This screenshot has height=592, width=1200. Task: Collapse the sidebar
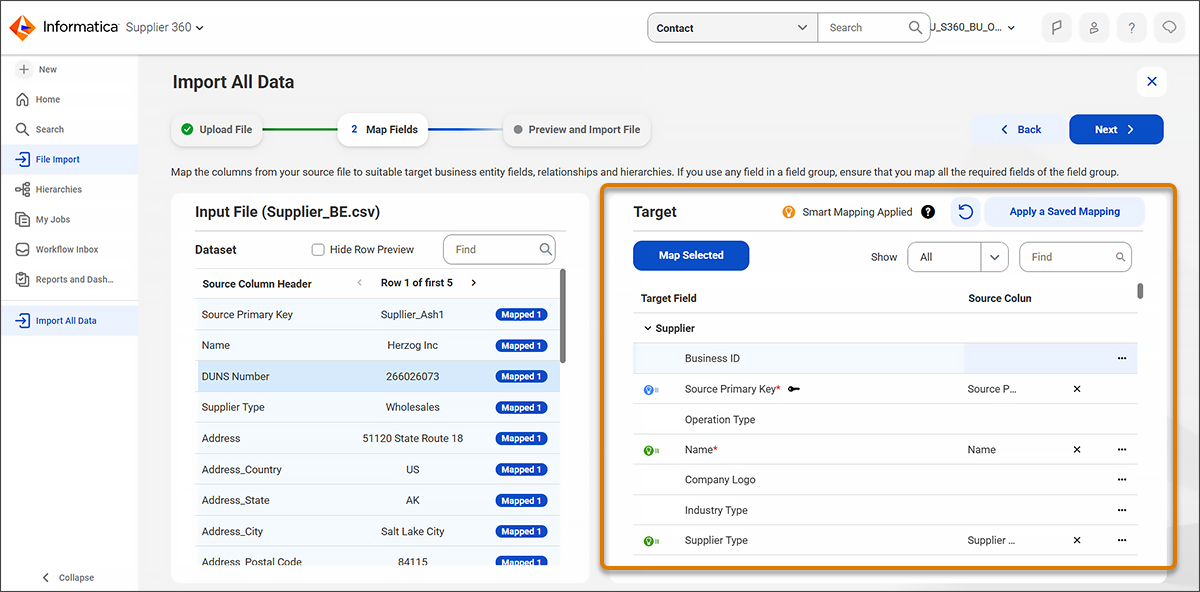[x=68, y=577]
